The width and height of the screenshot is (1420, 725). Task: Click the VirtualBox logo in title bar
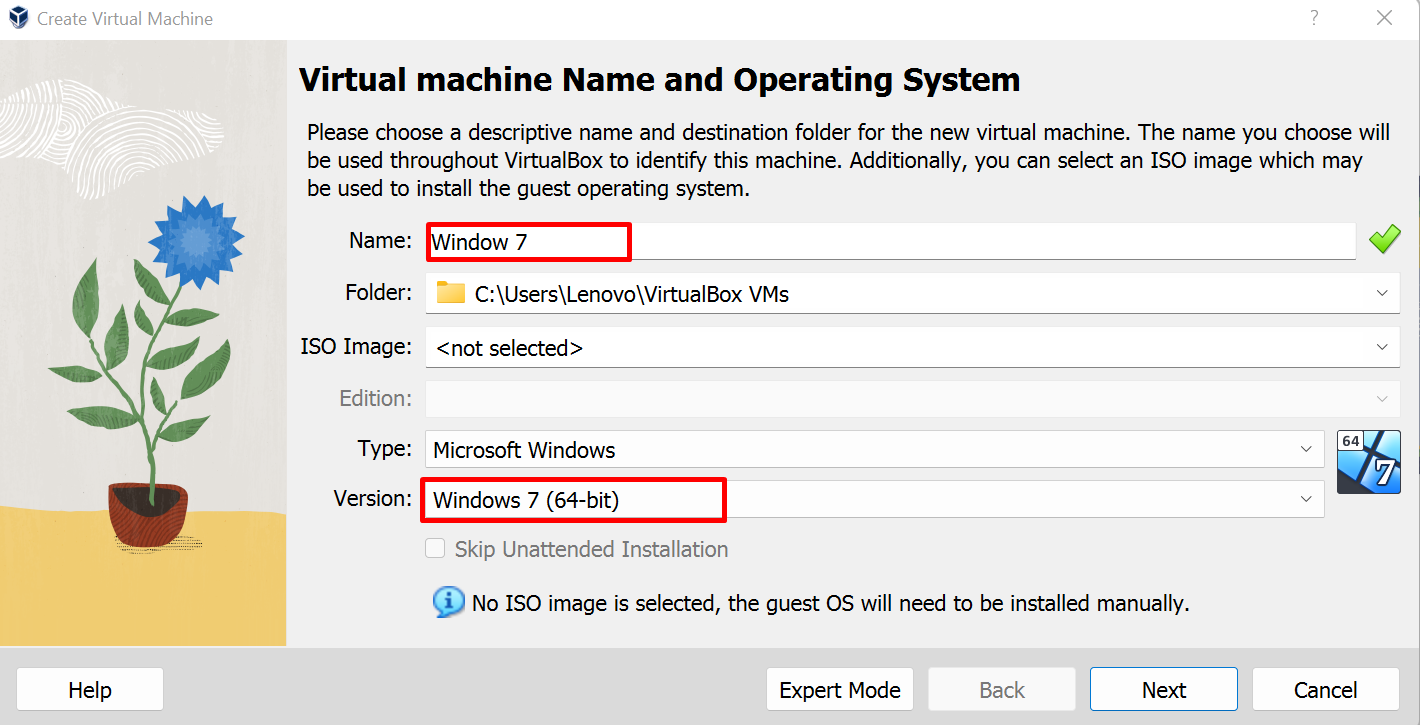pos(18,19)
